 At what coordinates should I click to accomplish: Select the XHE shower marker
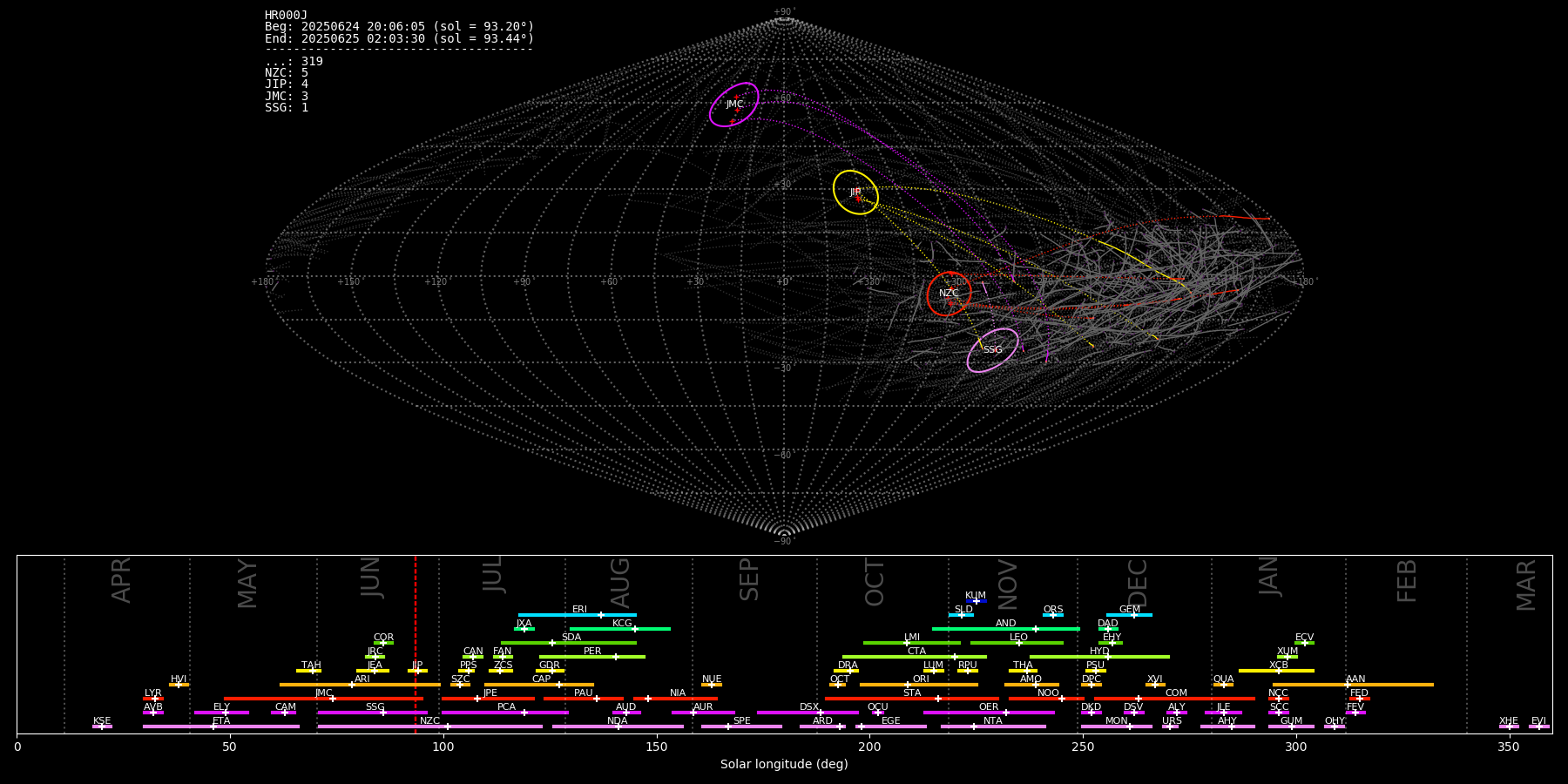click(x=1509, y=727)
